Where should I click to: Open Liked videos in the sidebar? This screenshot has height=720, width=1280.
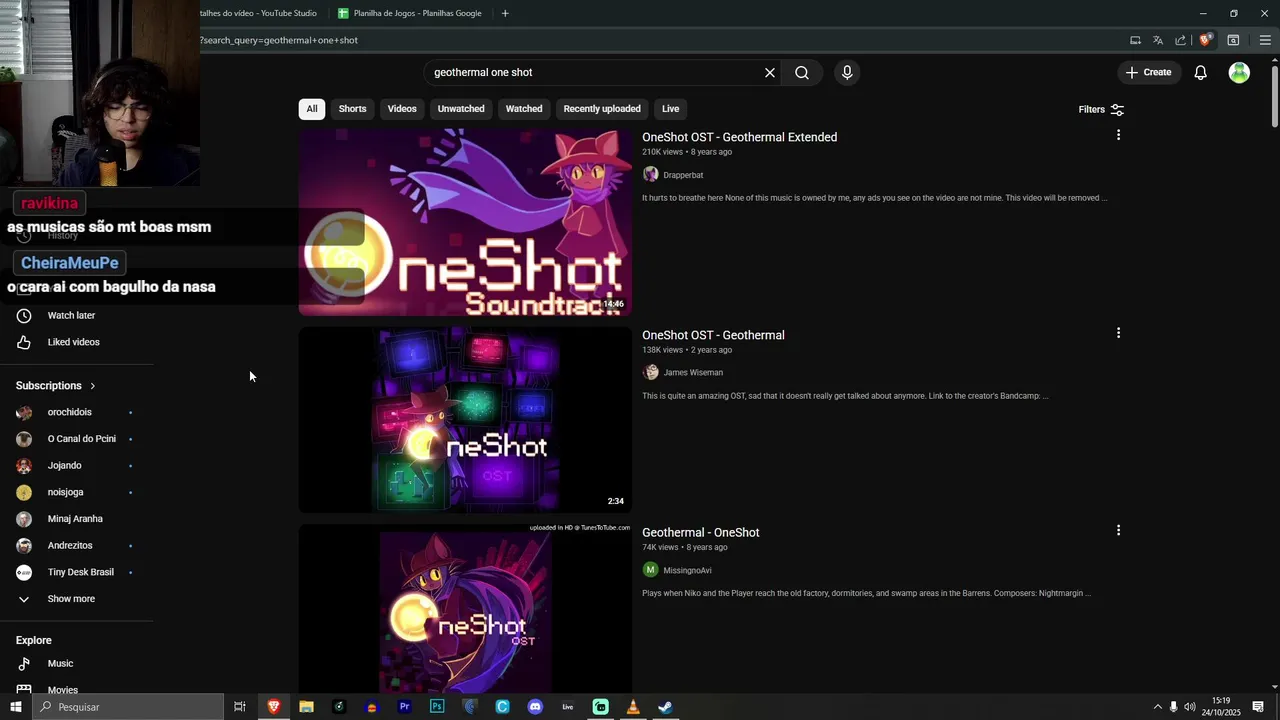[73, 342]
